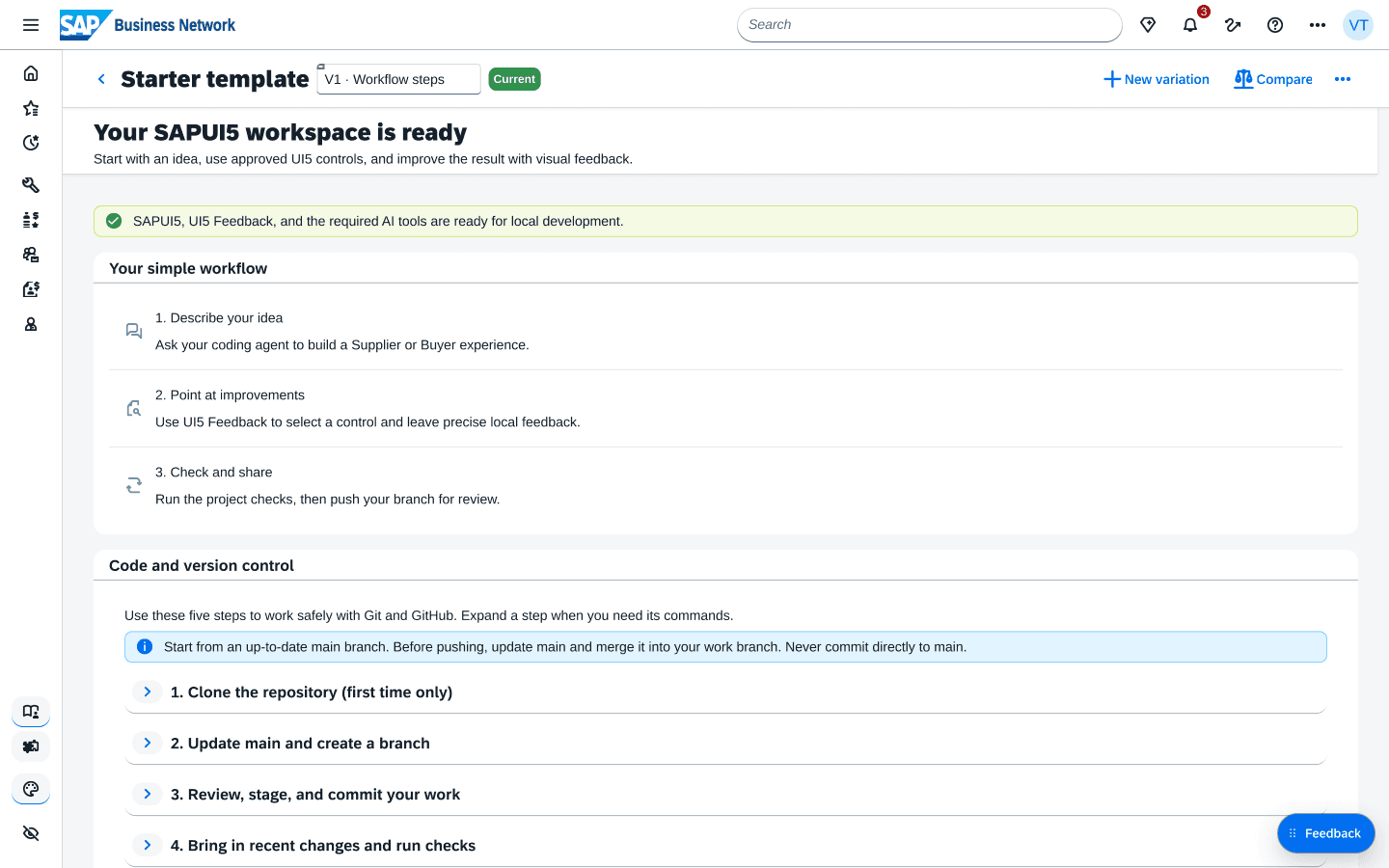Open the person sidebar icon
This screenshot has width=1389, height=868.
[31, 324]
